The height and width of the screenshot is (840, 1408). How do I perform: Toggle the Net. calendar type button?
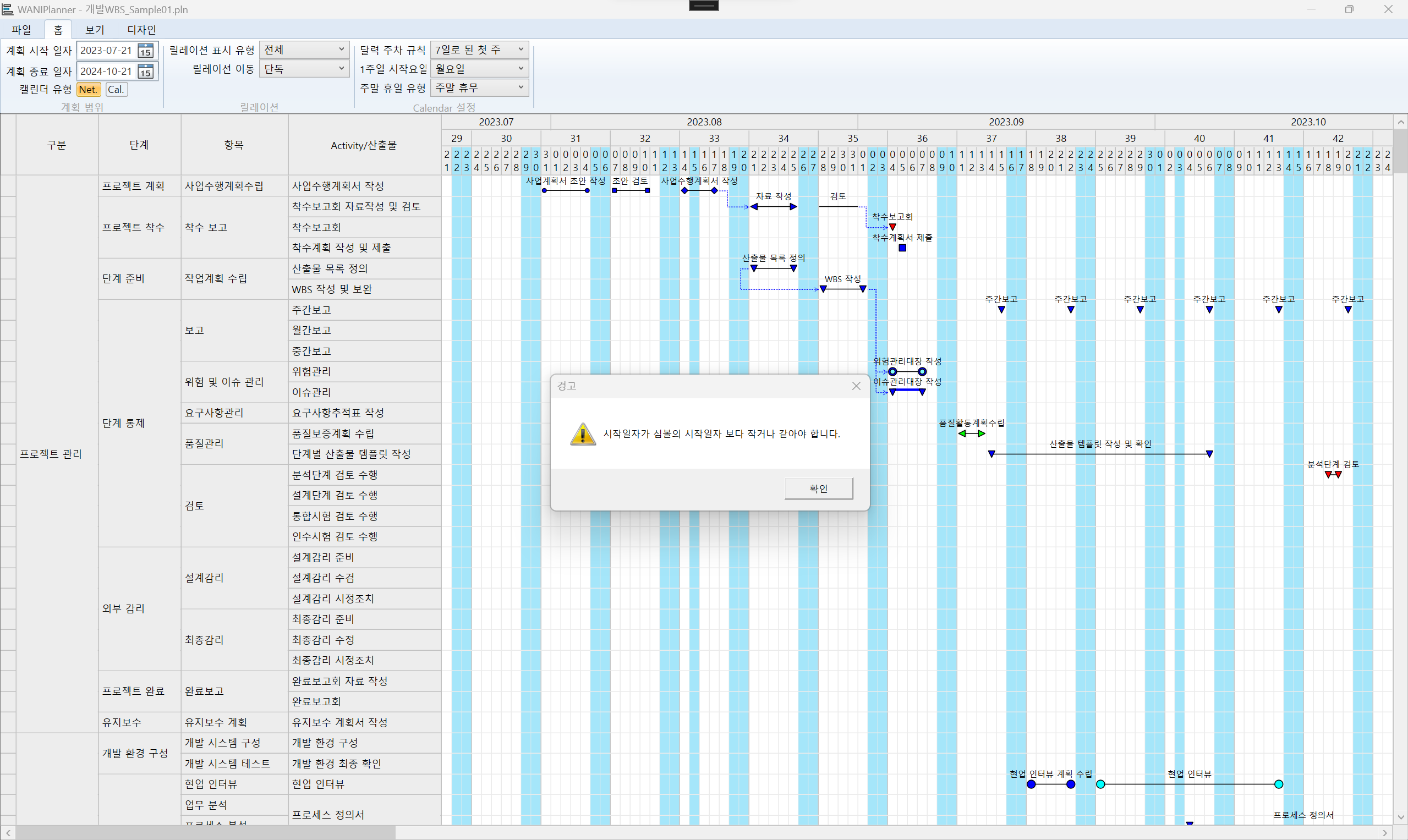click(89, 90)
